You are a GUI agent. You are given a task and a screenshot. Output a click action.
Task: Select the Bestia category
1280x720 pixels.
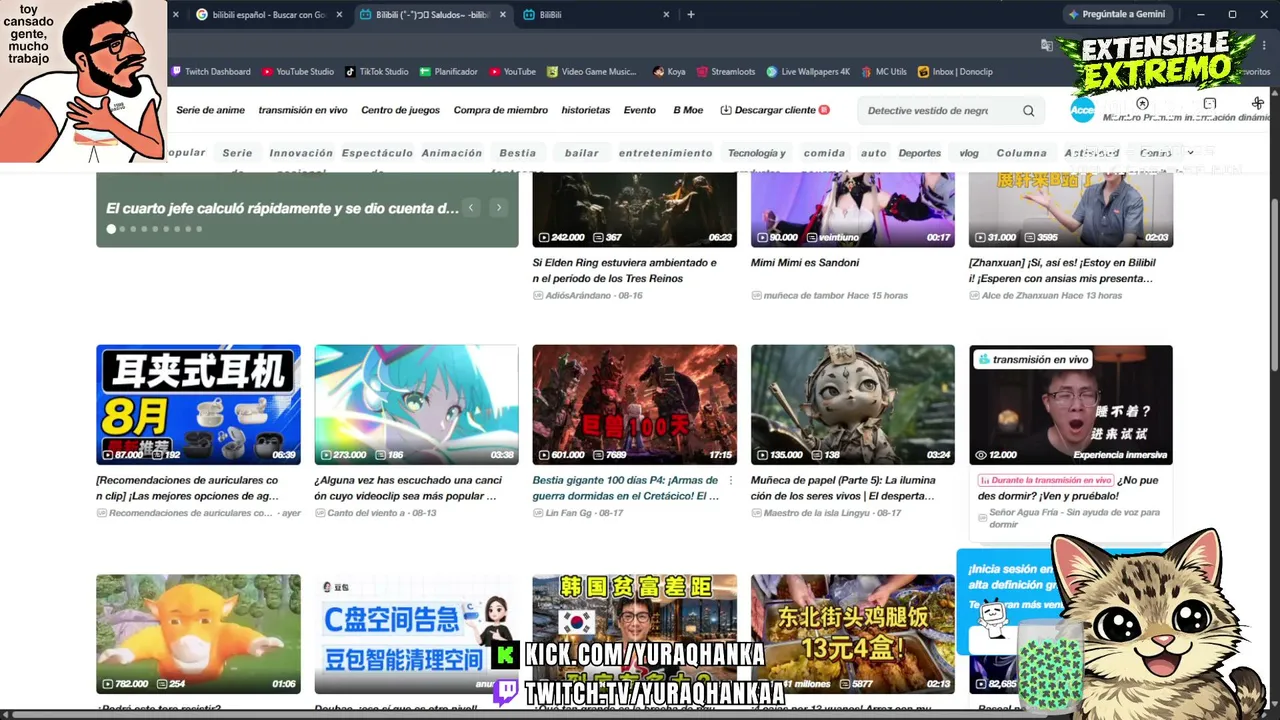point(517,153)
